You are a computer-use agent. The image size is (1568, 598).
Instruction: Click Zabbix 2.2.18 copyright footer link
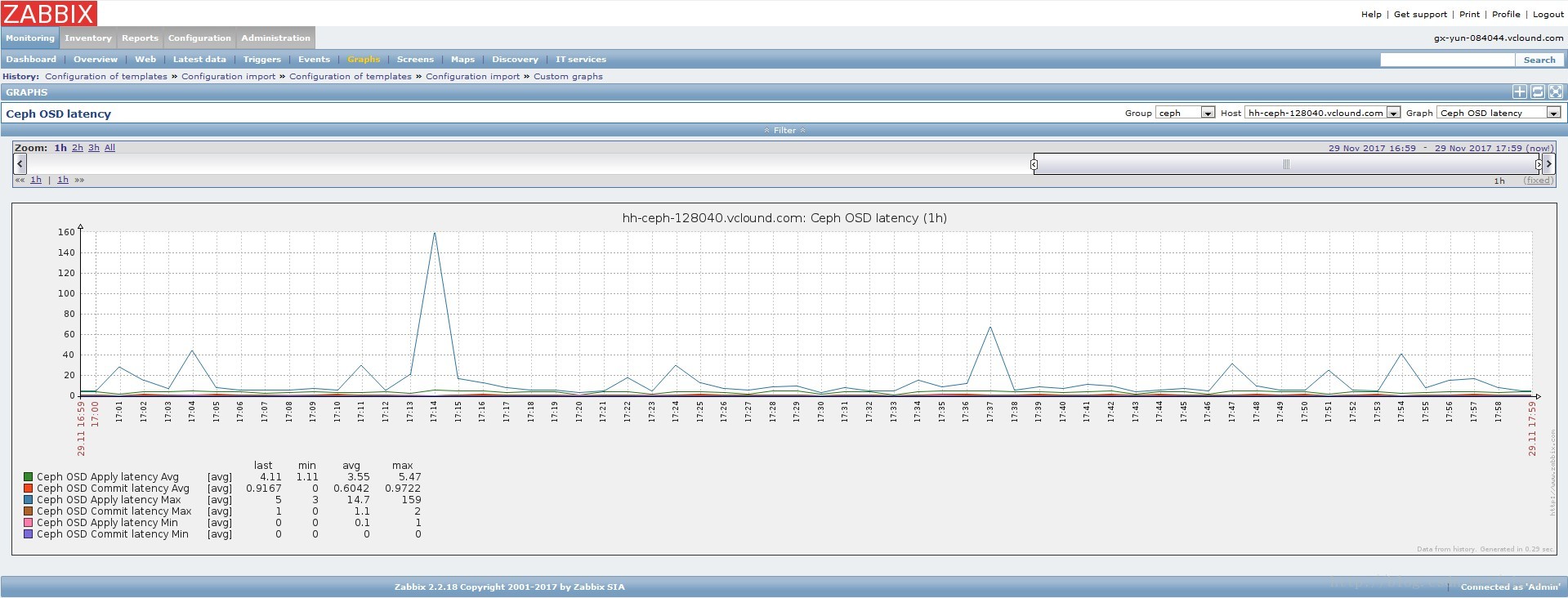[x=509, y=587]
